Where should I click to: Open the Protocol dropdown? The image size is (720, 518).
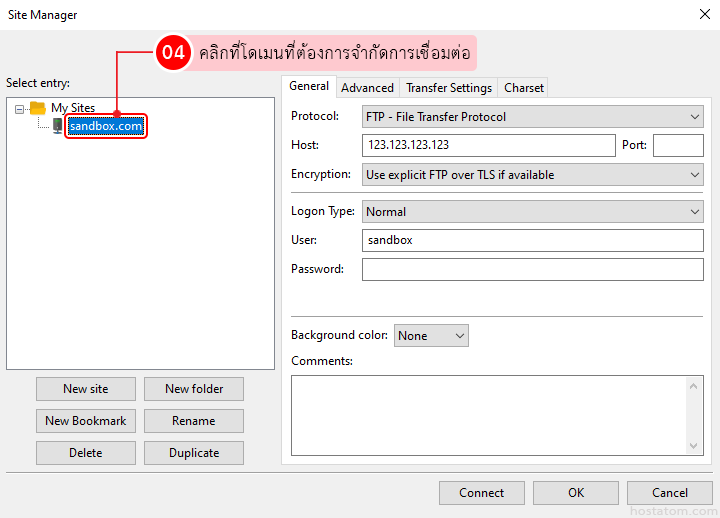(532, 117)
